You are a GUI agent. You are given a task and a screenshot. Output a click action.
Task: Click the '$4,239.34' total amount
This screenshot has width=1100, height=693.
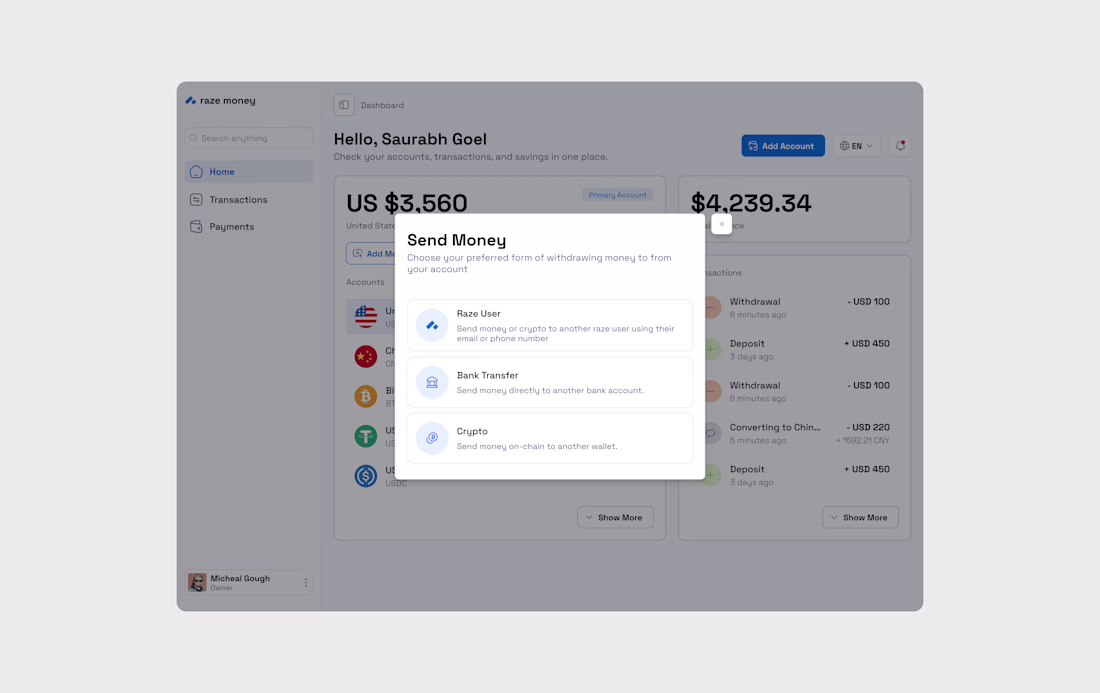(x=751, y=203)
